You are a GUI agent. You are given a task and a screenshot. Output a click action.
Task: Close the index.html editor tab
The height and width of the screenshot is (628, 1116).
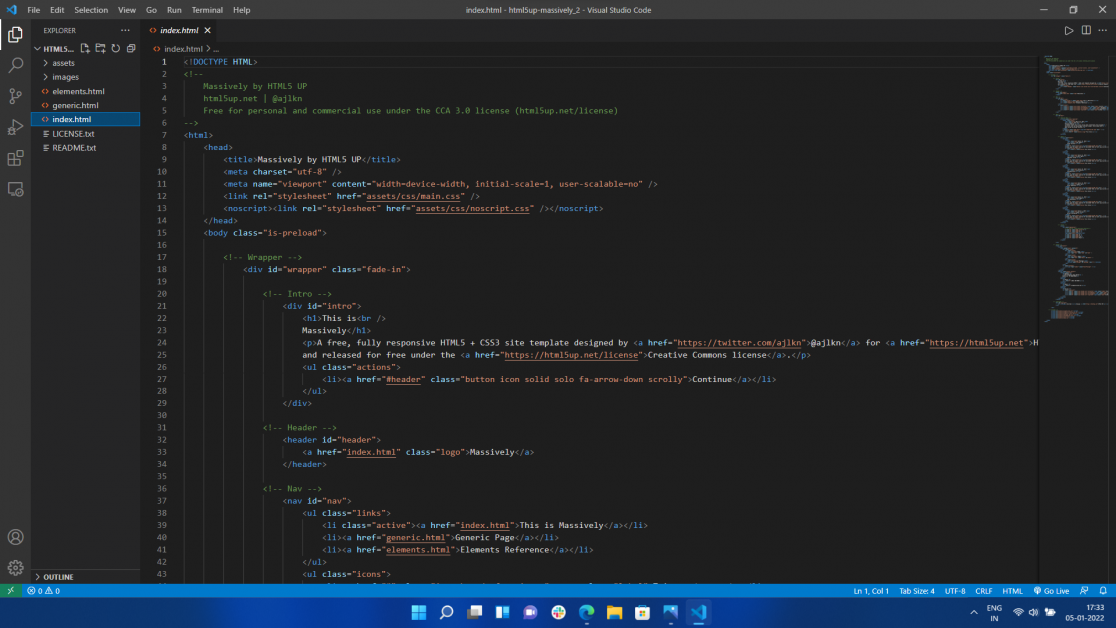click(x=206, y=30)
